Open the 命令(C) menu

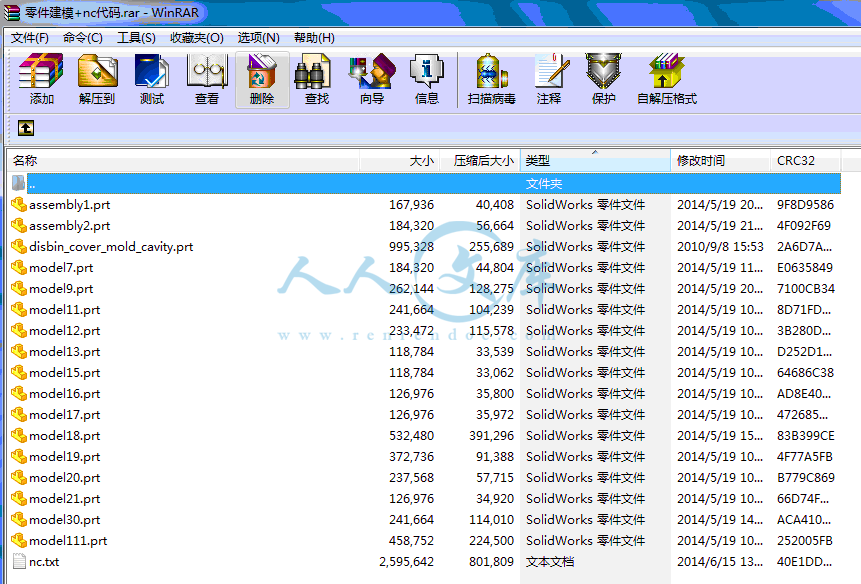point(83,38)
